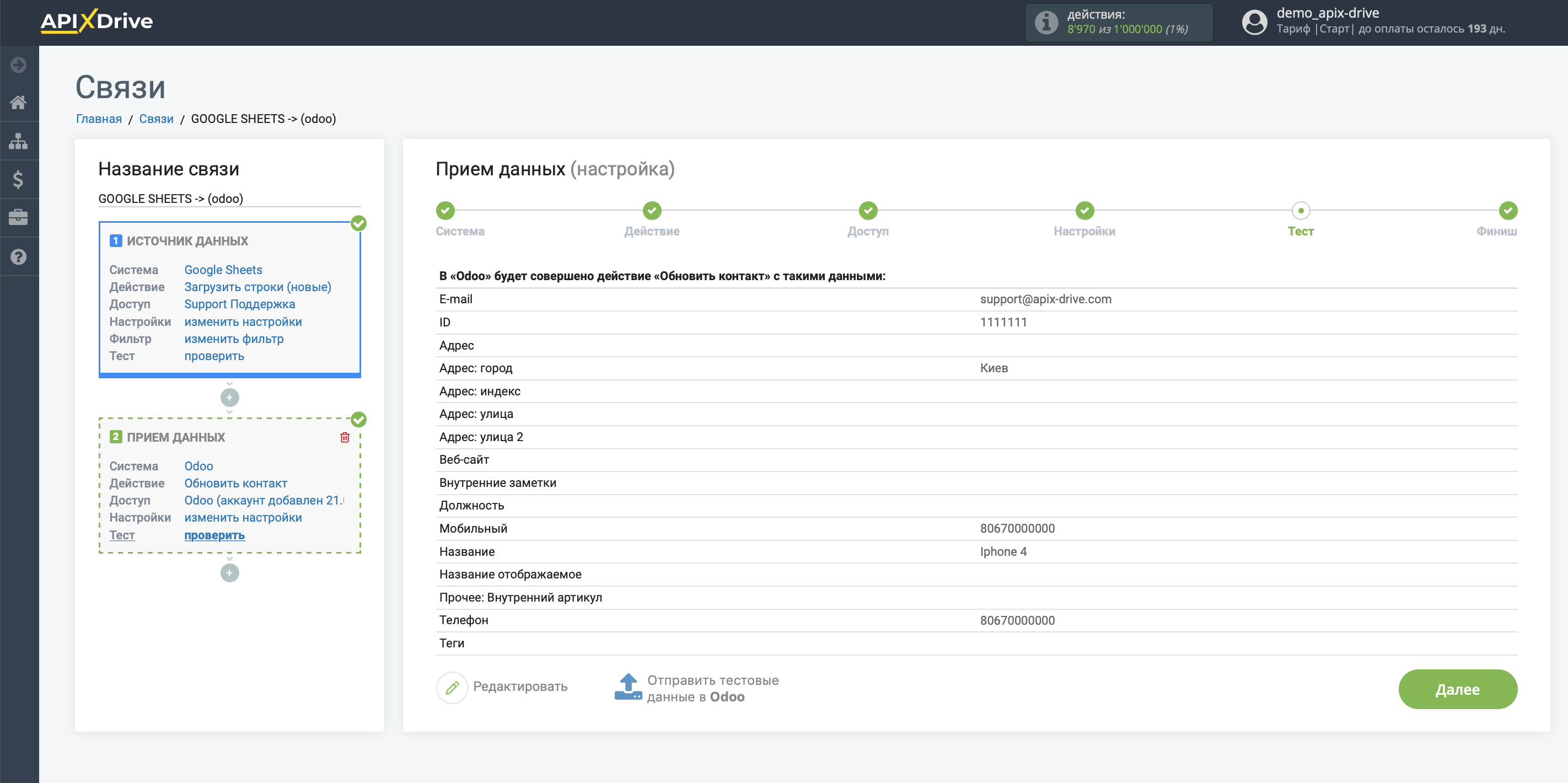
Task: Open briefcase icon in sidebar
Action: pos(18,217)
